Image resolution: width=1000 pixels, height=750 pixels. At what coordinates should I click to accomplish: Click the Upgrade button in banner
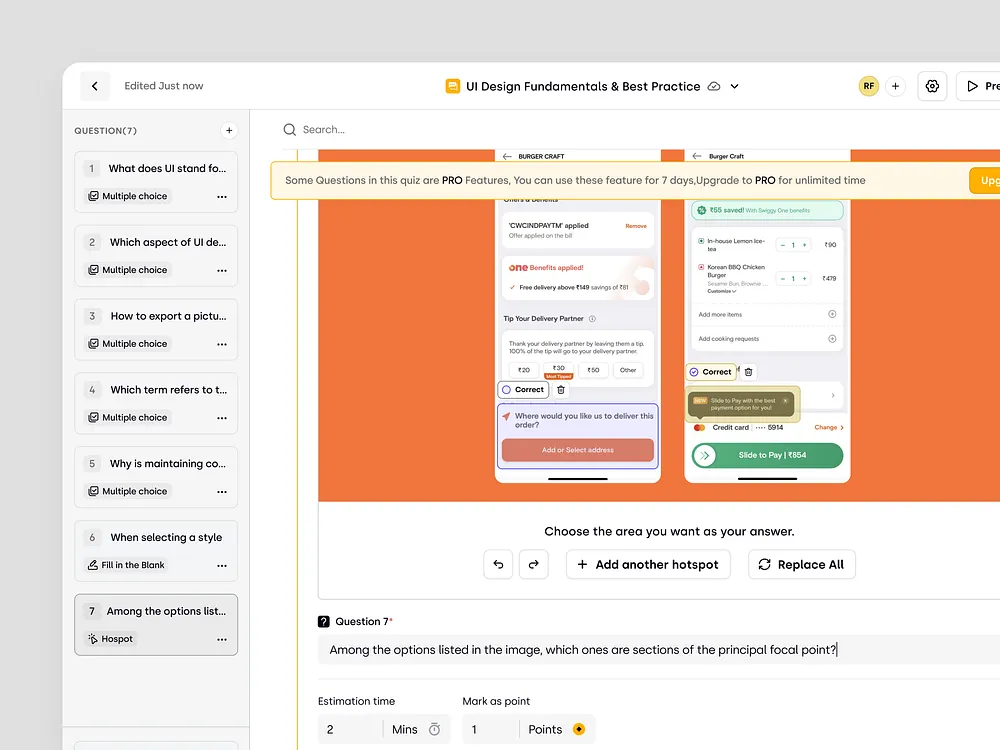[x=985, y=180]
